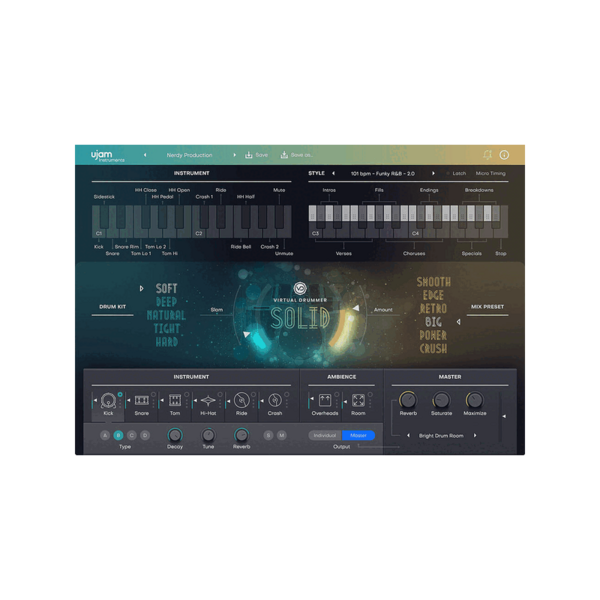The height and width of the screenshot is (600, 600).
Task: Select the Hi-Hat cymbal icon
Action: click(208, 401)
